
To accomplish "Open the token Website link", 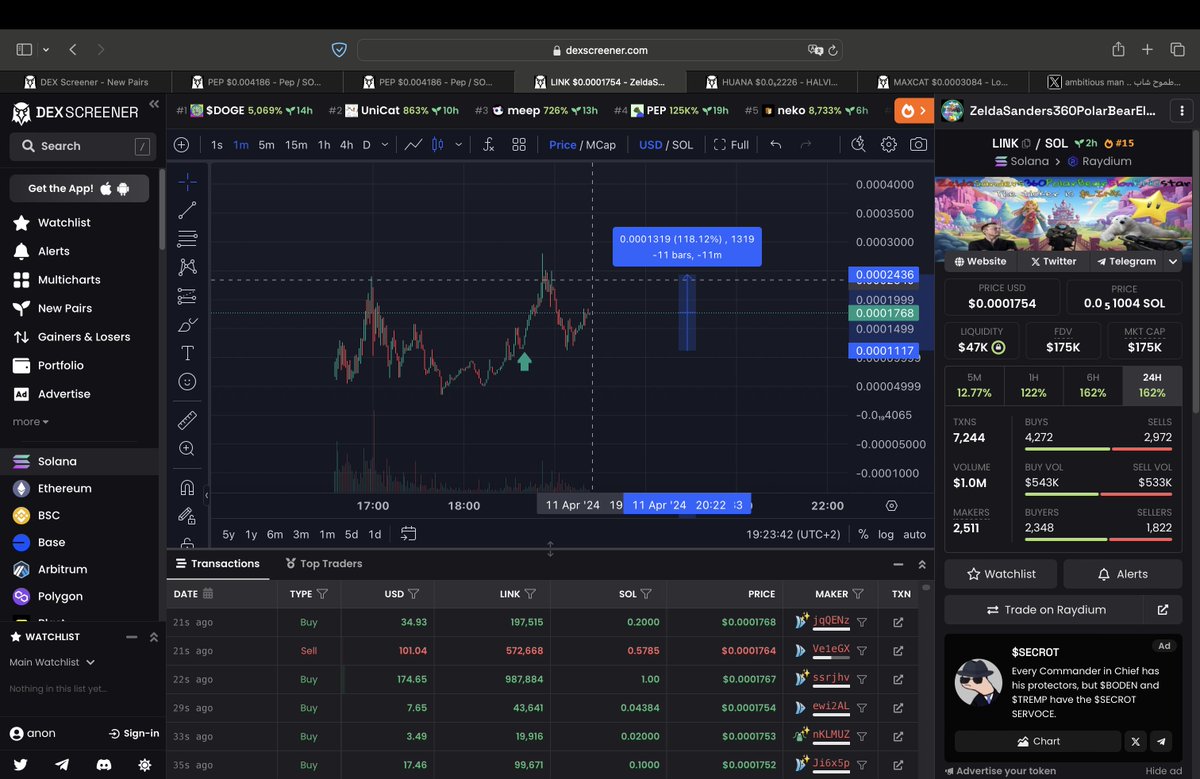I will (980, 261).
